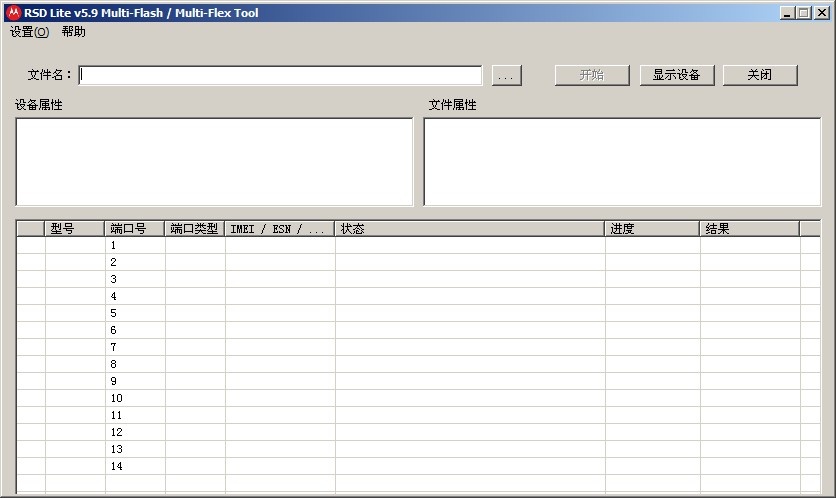Select port number 4 row

[419, 296]
